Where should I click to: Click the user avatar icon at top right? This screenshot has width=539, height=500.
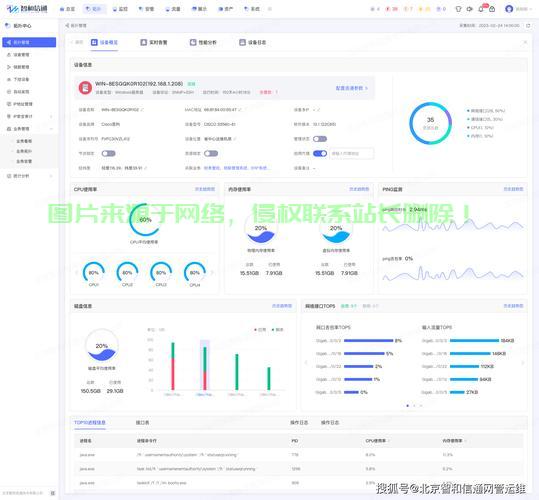pos(509,9)
